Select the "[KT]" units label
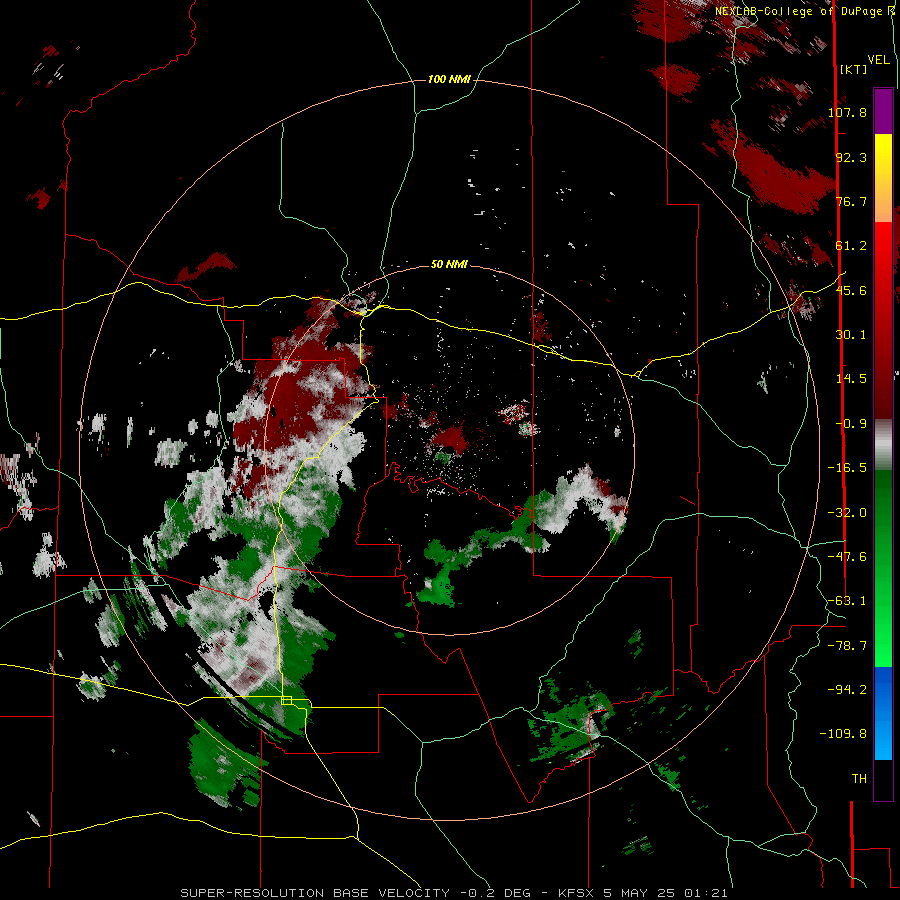The height and width of the screenshot is (900, 900). pos(854,69)
